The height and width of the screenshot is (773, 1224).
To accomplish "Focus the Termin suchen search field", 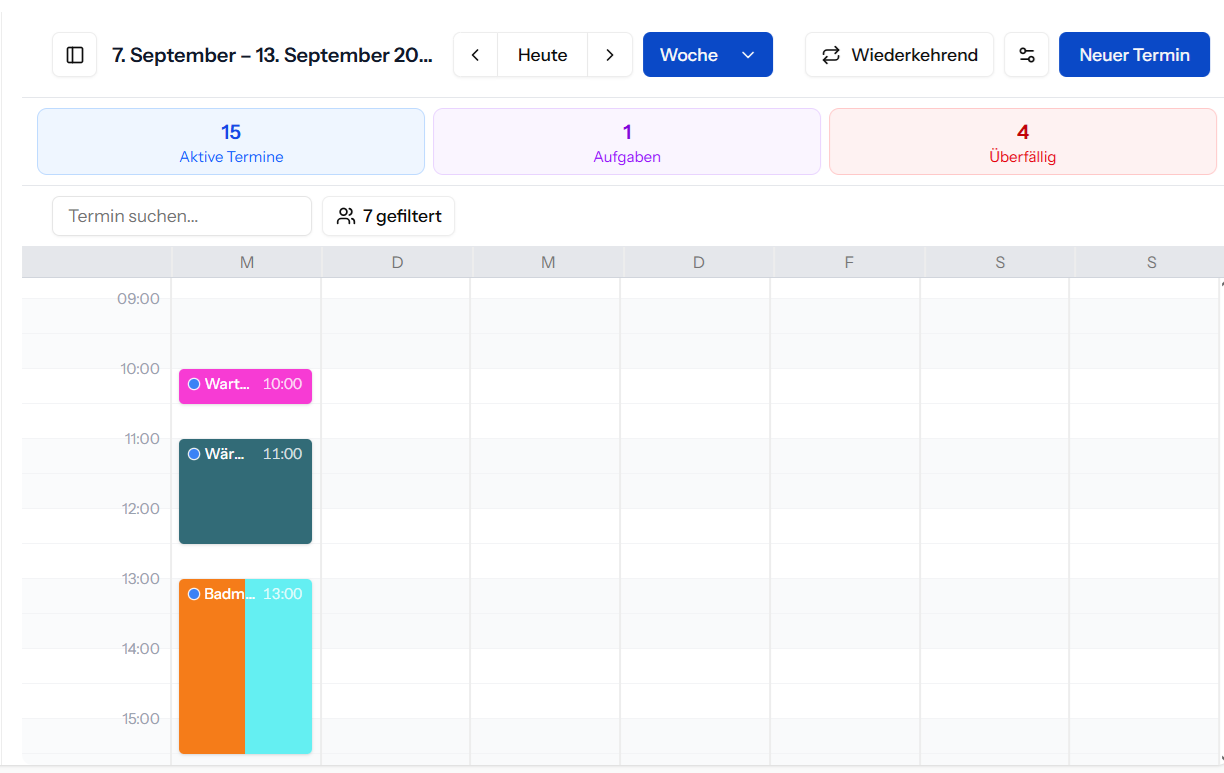I will click(x=182, y=216).
